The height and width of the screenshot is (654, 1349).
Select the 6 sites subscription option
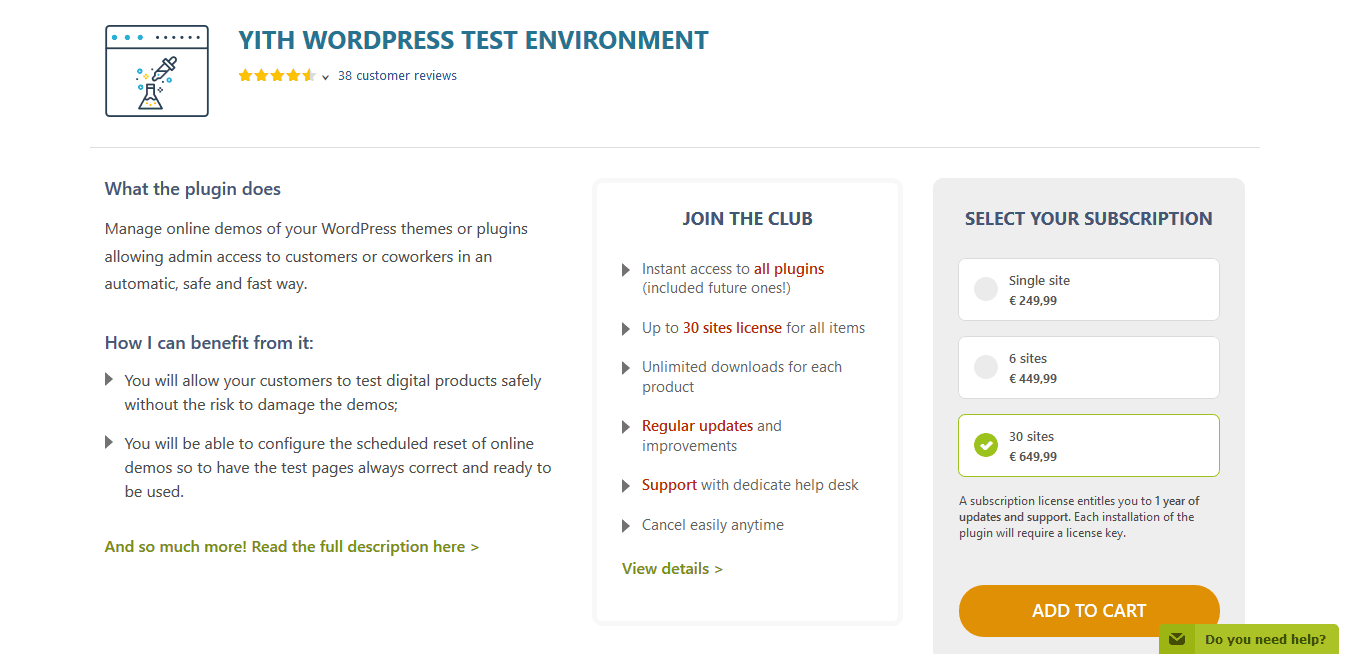[1089, 368]
